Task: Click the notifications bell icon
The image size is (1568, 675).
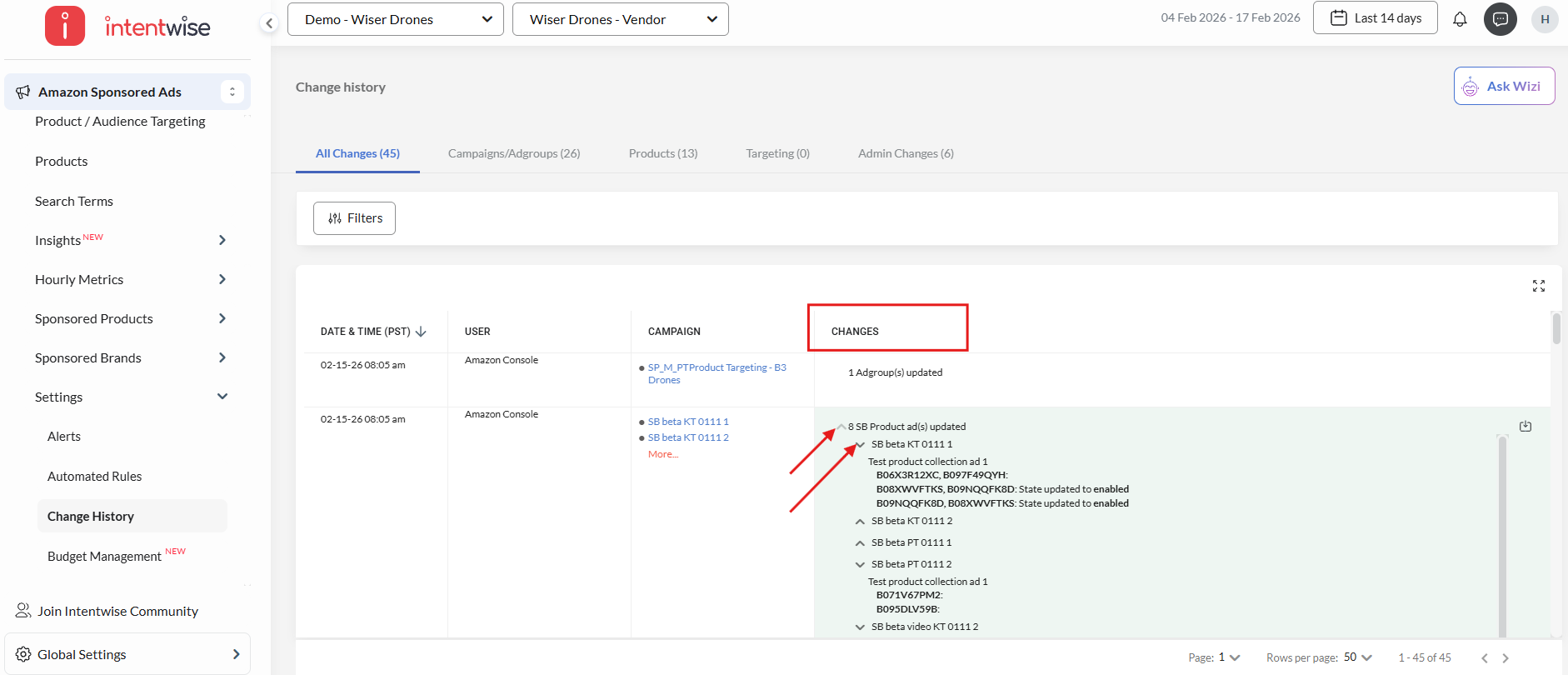Action: pyautogui.click(x=1460, y=19)
